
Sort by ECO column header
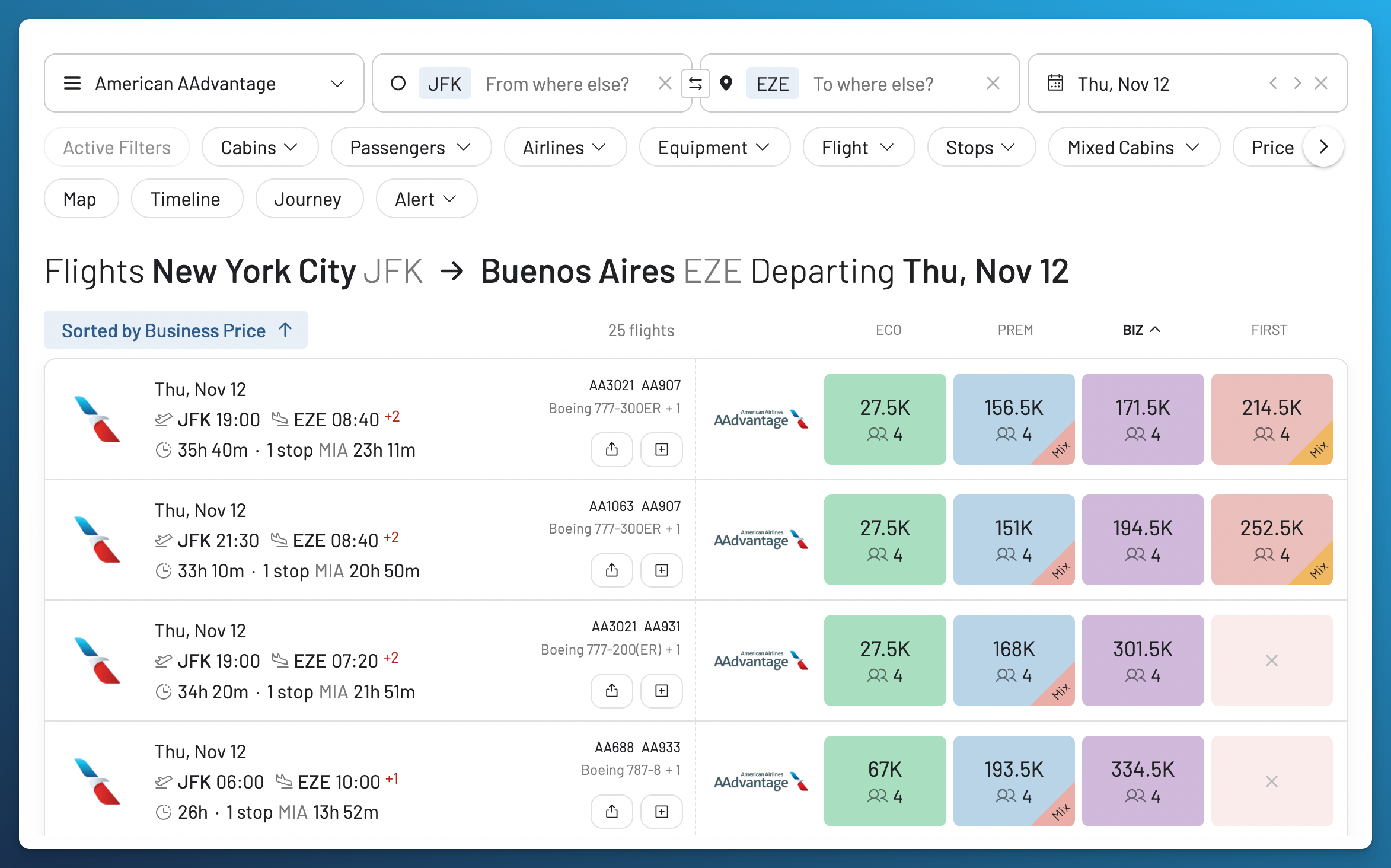888,330
